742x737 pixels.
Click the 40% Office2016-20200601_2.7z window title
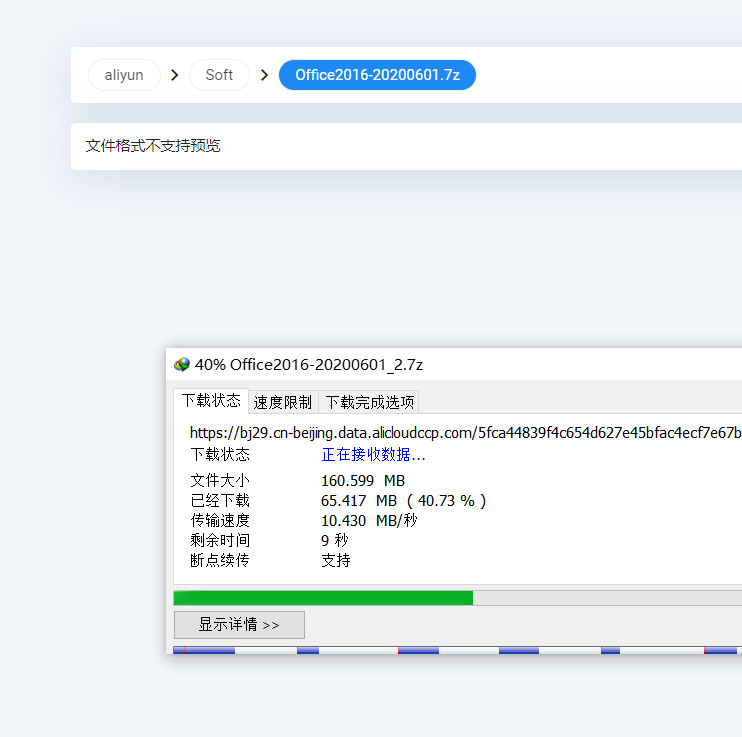309,364
